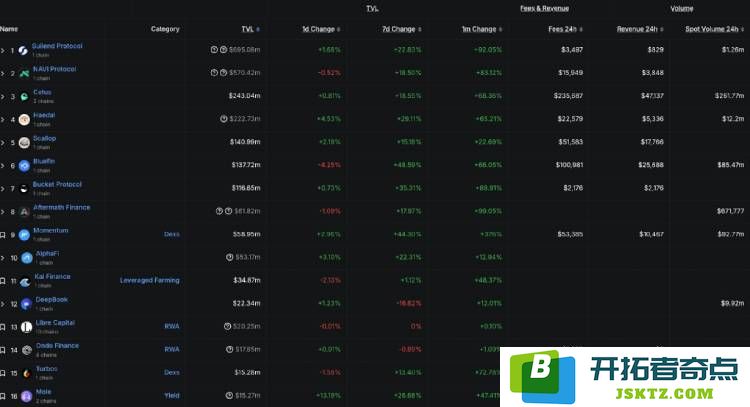
Task: Click the Bucket Protocol logo icon
Action: [x=24, y=189]
